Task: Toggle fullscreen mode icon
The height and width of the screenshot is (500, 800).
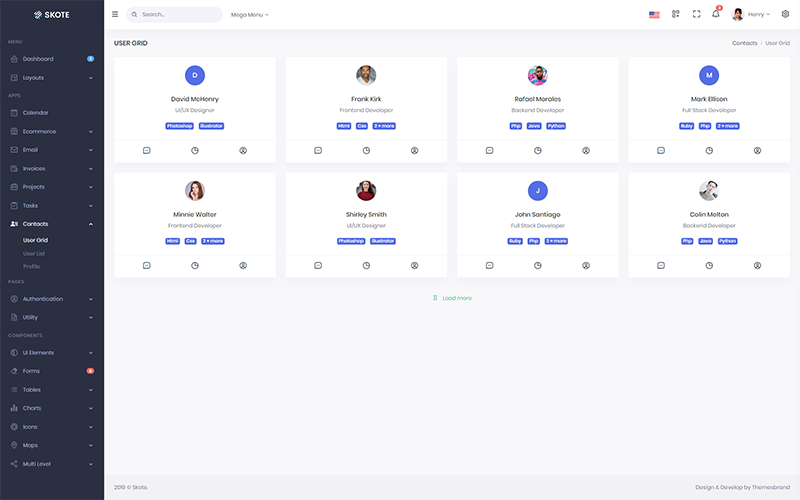Action: tap(696, 14)
